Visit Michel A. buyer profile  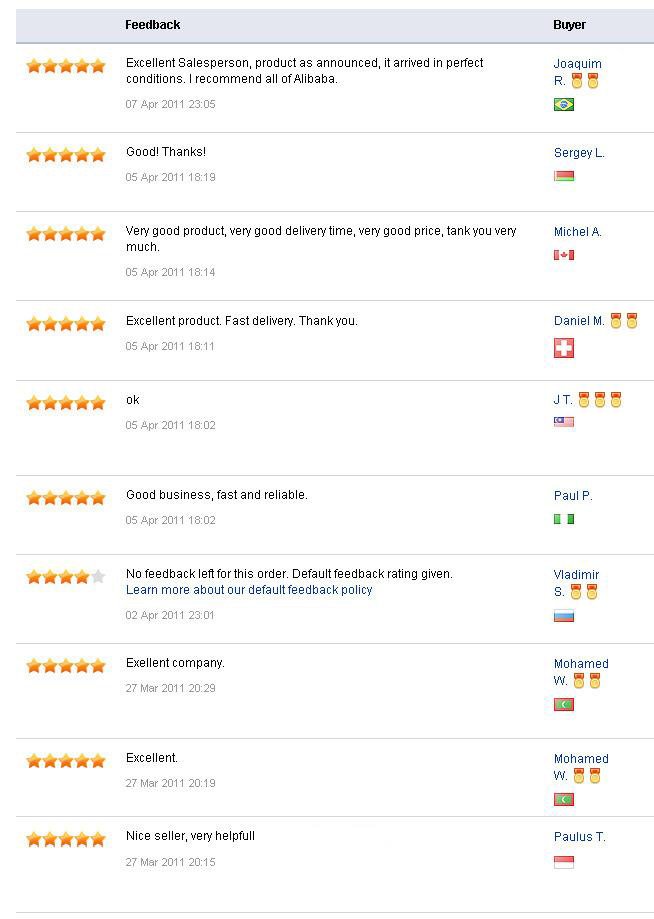pos(578,232)
